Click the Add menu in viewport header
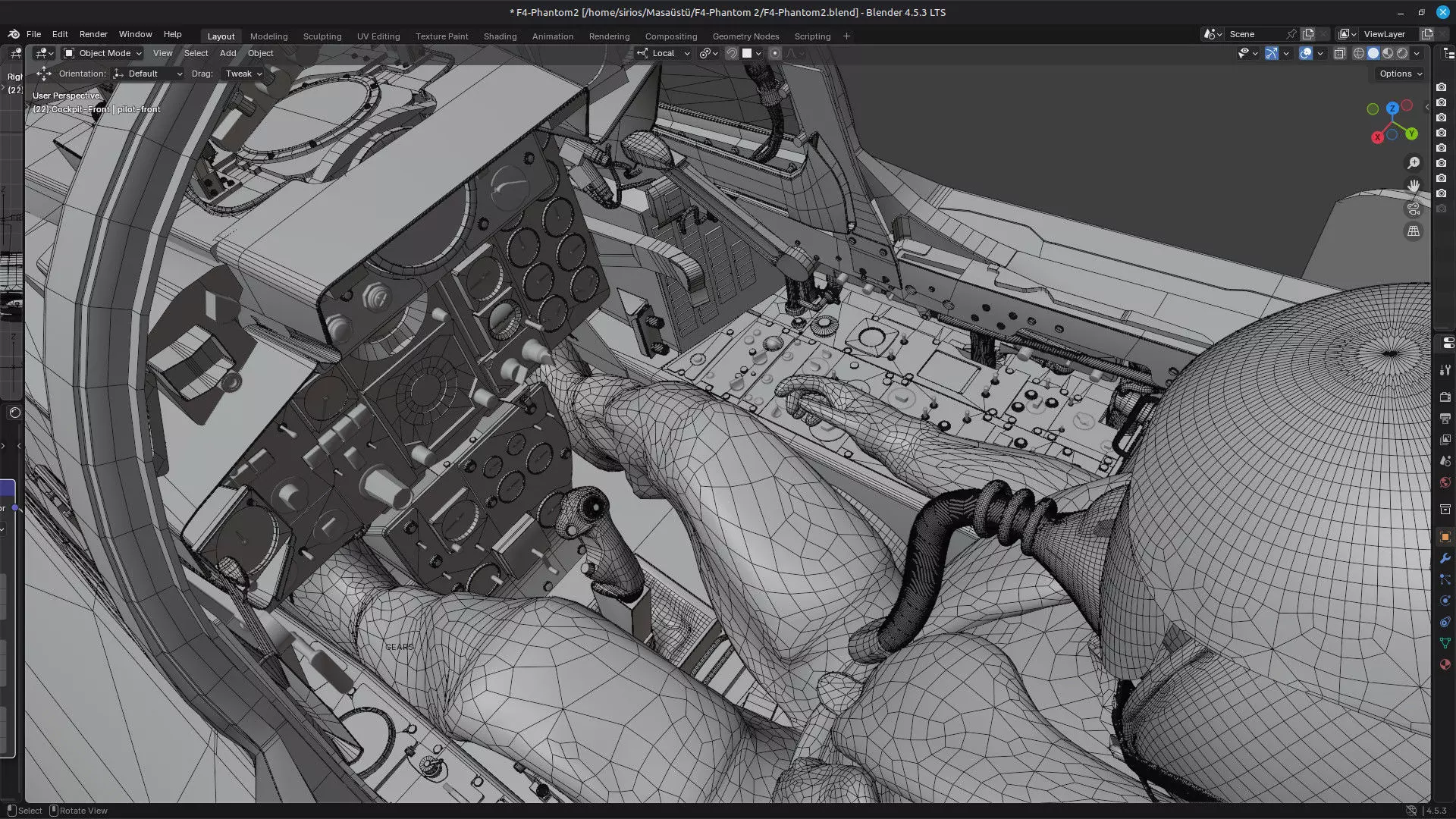1456x819 pixels. coord(227,53)
